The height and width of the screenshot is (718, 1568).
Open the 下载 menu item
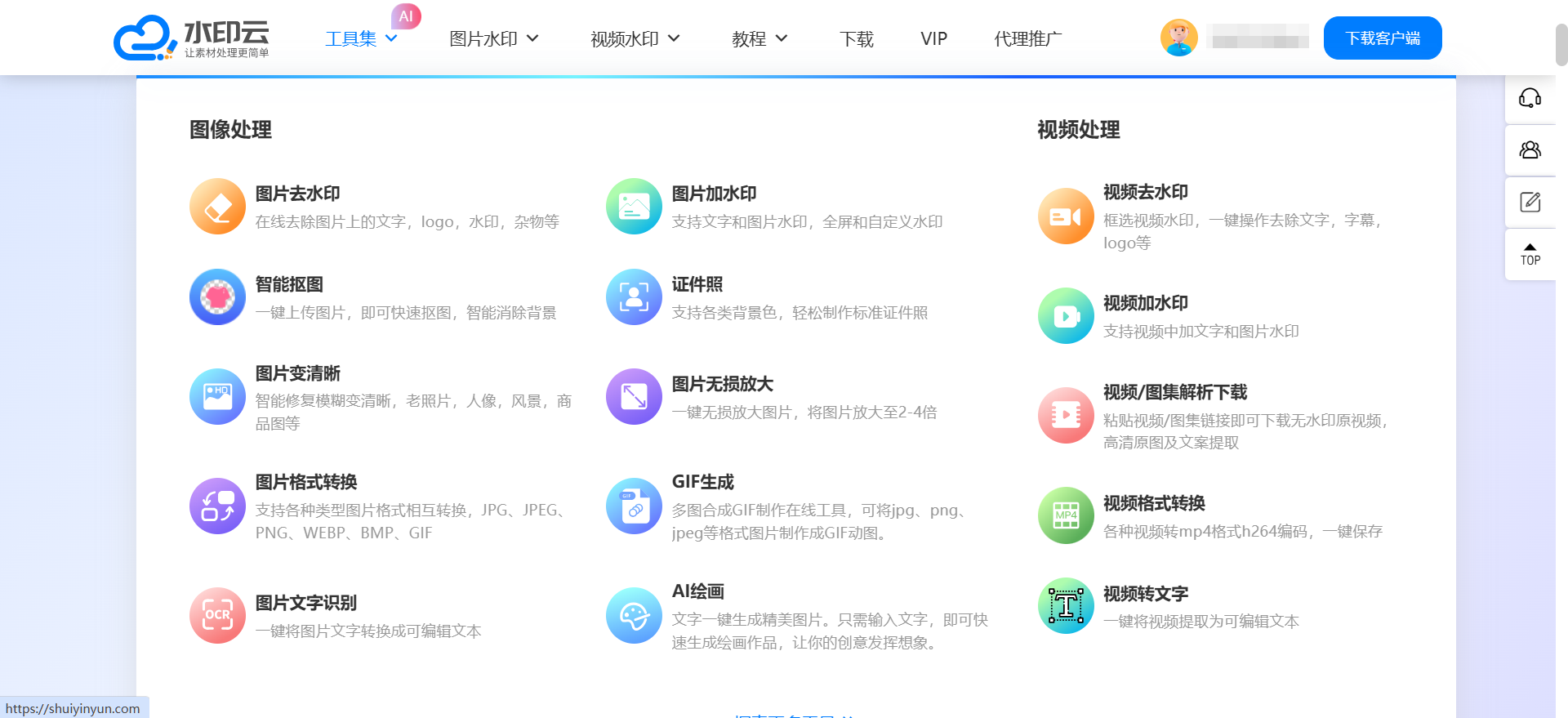click(x=857, y=38)
